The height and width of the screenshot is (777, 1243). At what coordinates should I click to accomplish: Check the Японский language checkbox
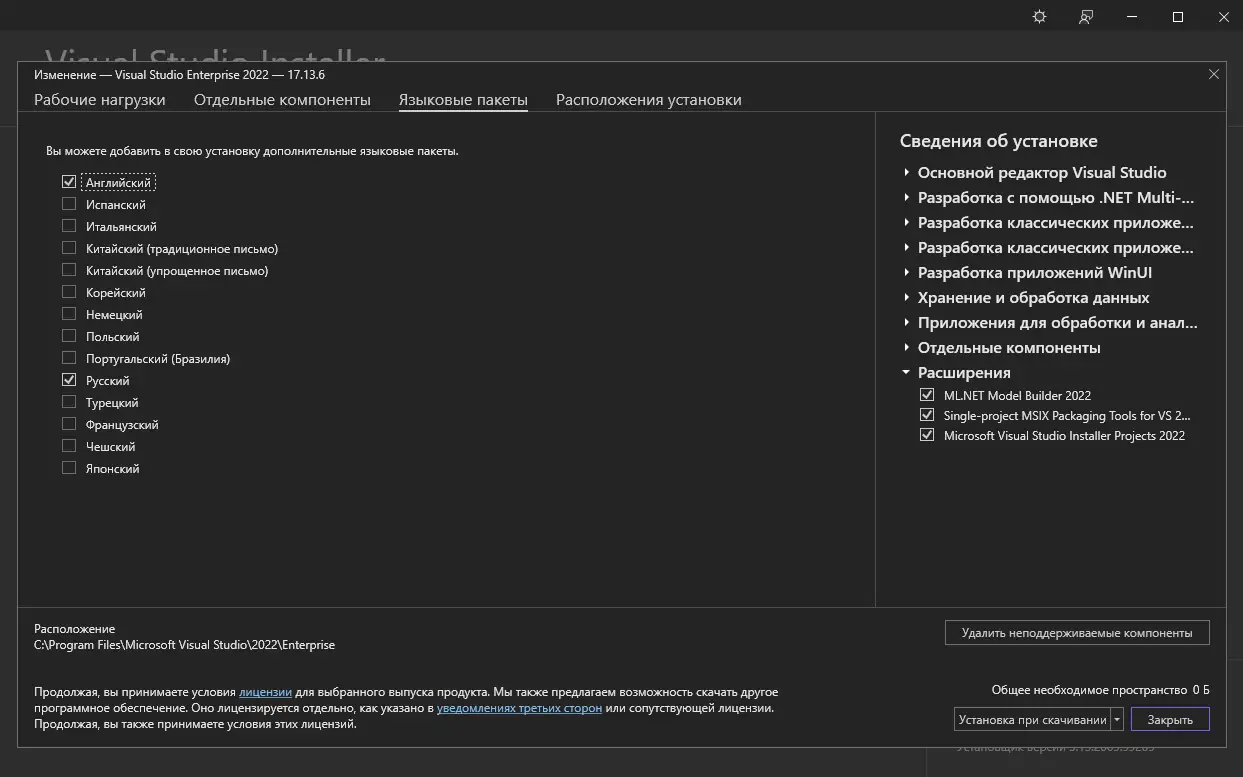pos(69,468)
